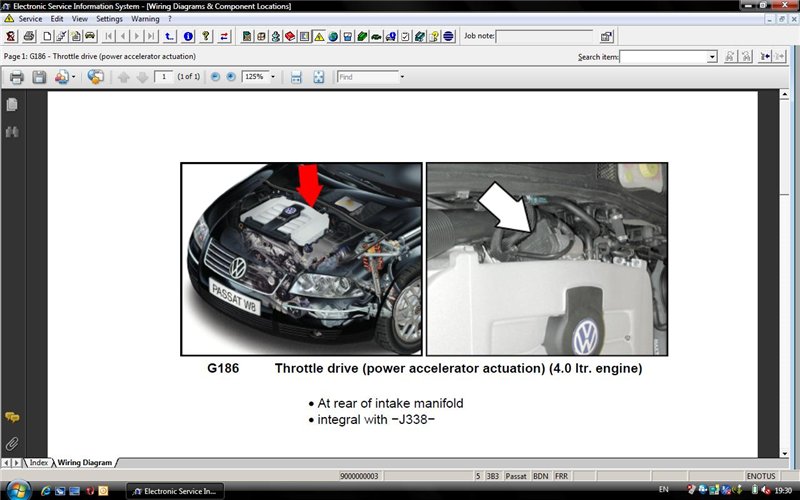800x500 pixels.
Task: Open the Search item combo box arrow
Action: click(x=712, y=57)
